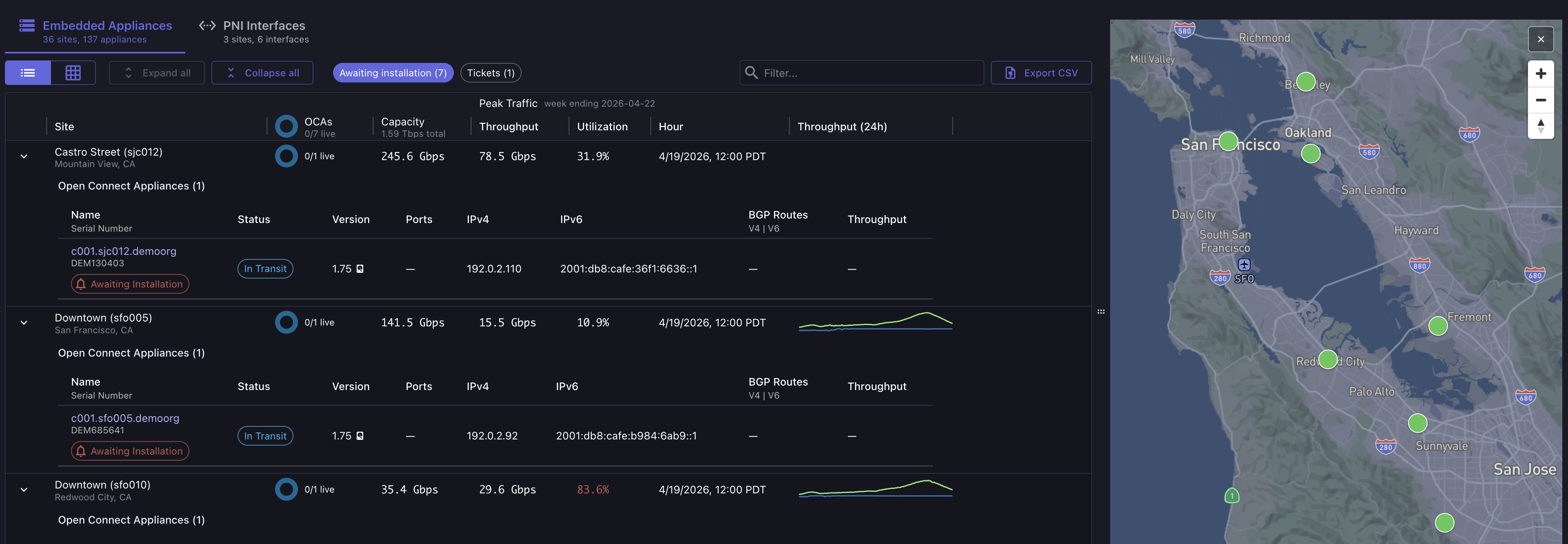Toggle the Tickets (1) filter chip

click(491, 73)
